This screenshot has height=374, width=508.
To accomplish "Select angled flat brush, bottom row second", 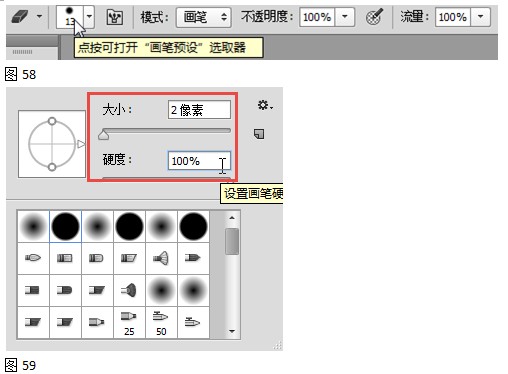I will (x=65, y=322).
